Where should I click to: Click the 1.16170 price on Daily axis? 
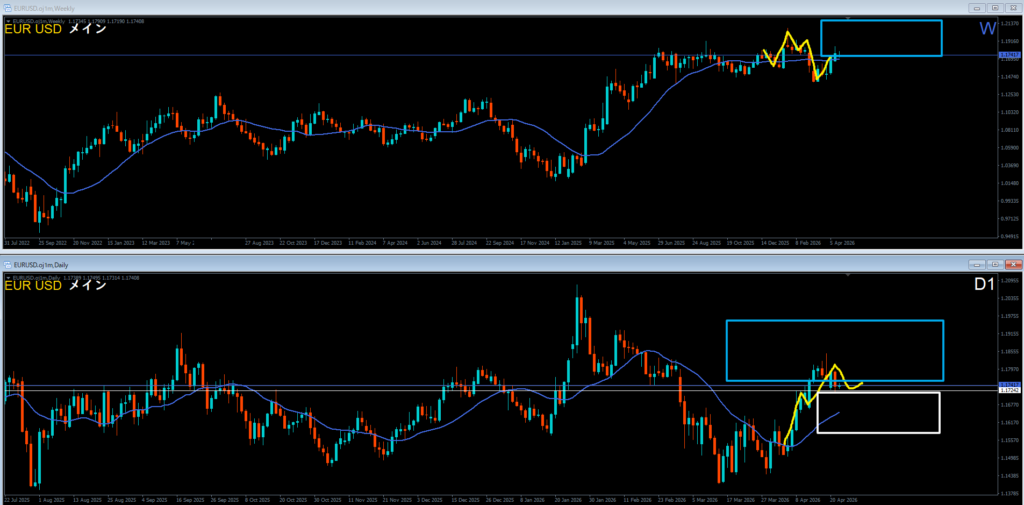(1010, 423)
